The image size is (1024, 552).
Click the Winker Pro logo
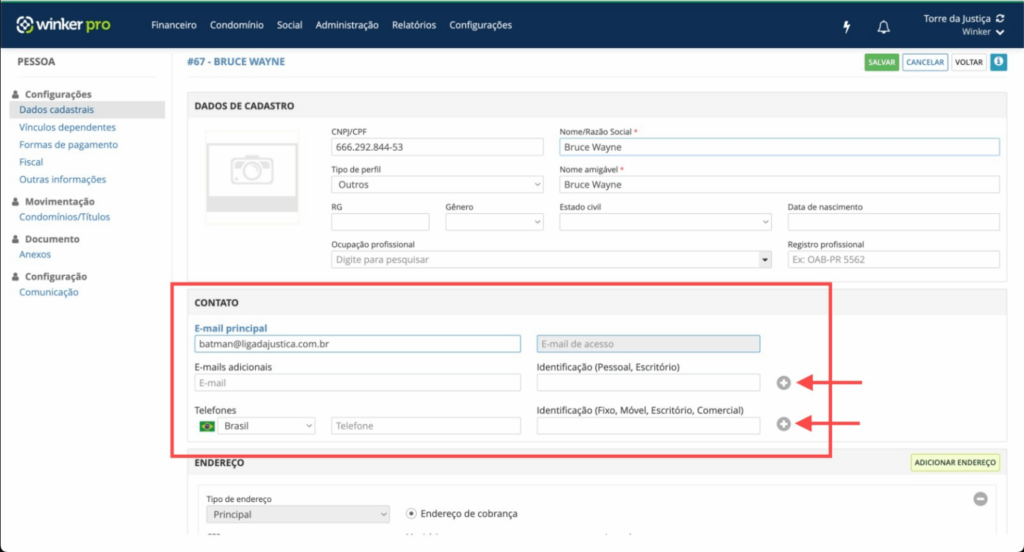(63, 25)
